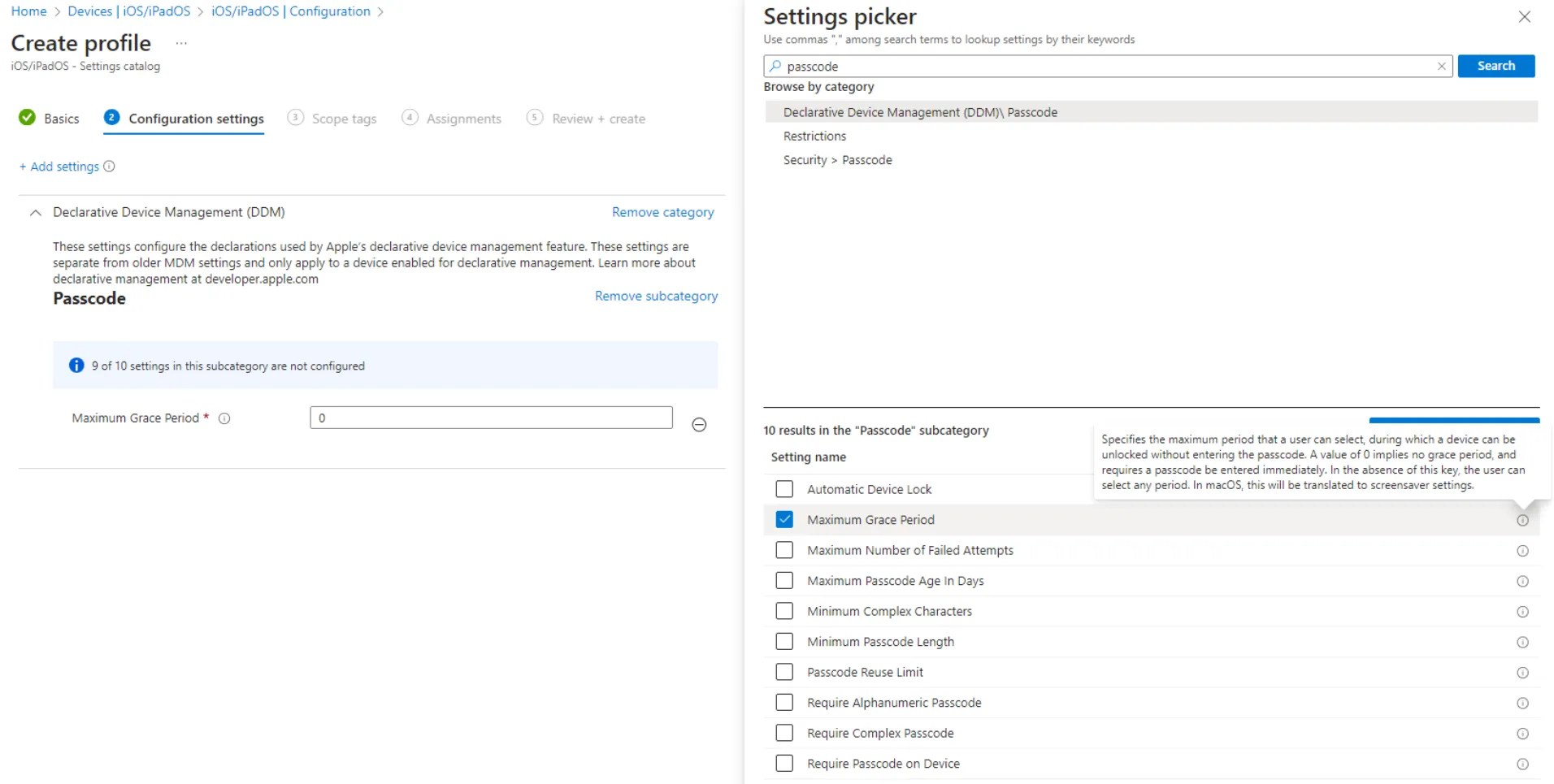
Task: Enable the Automatic Device Lock checkbox
Action: click(784, 489)
